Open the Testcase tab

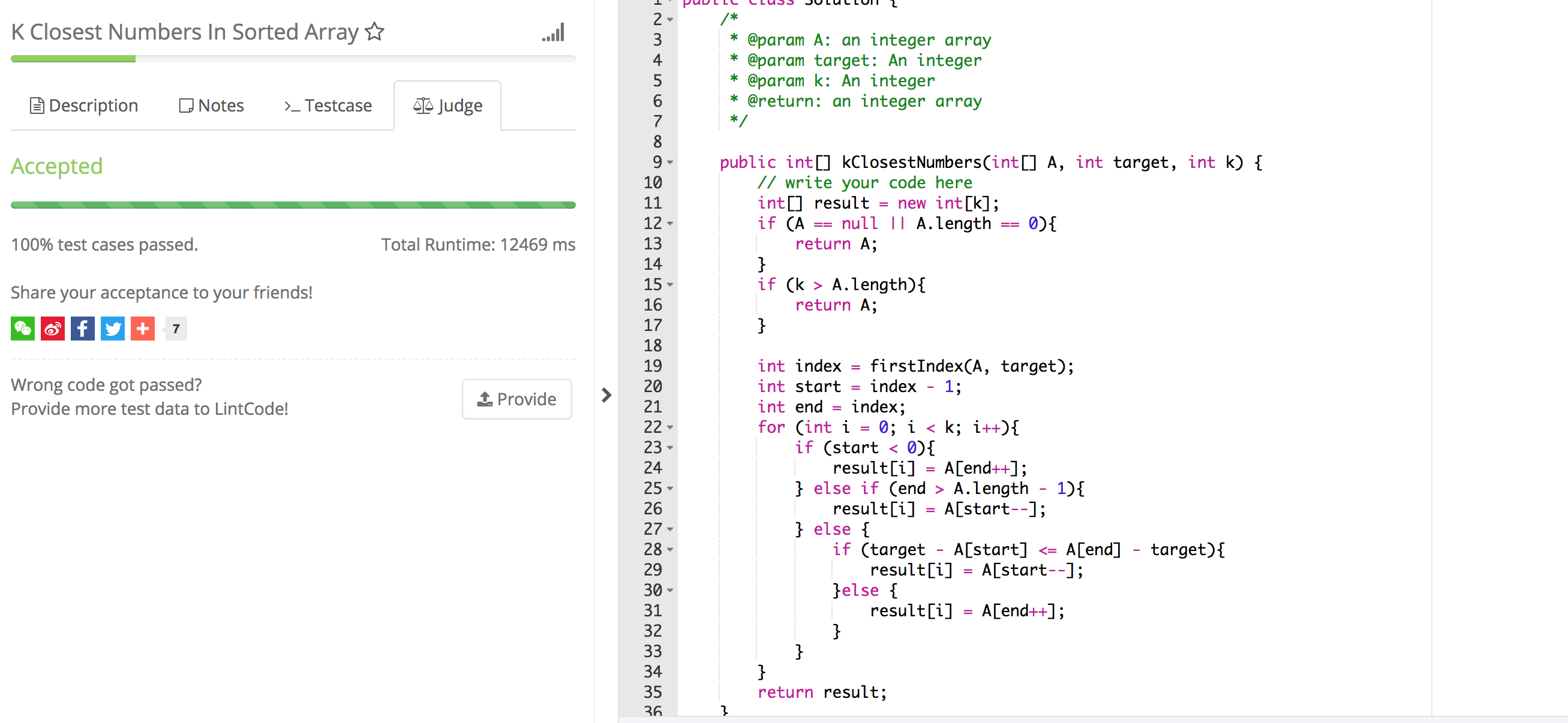[x=328, y=106]
